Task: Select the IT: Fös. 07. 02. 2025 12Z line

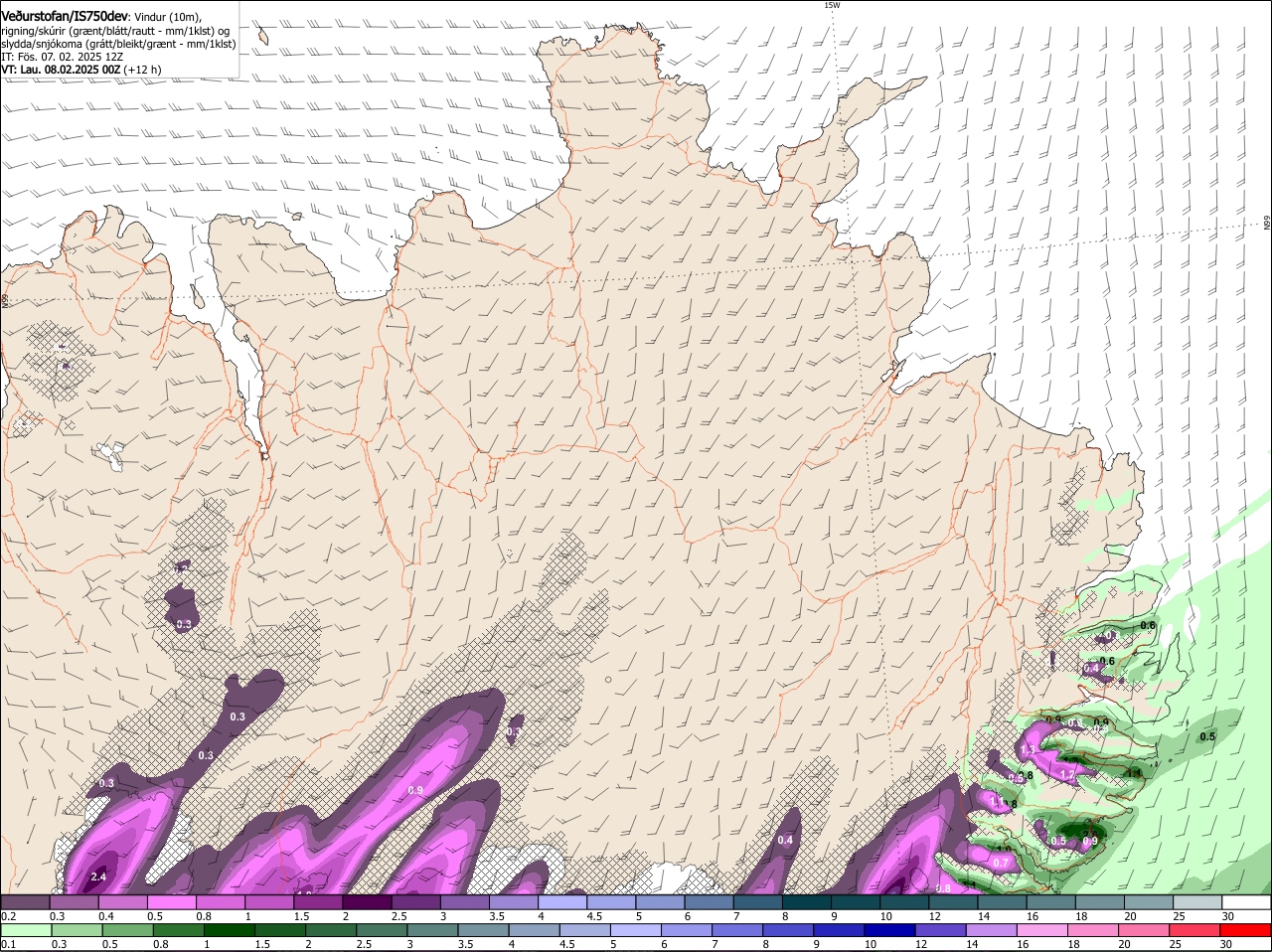Action: 62,57
